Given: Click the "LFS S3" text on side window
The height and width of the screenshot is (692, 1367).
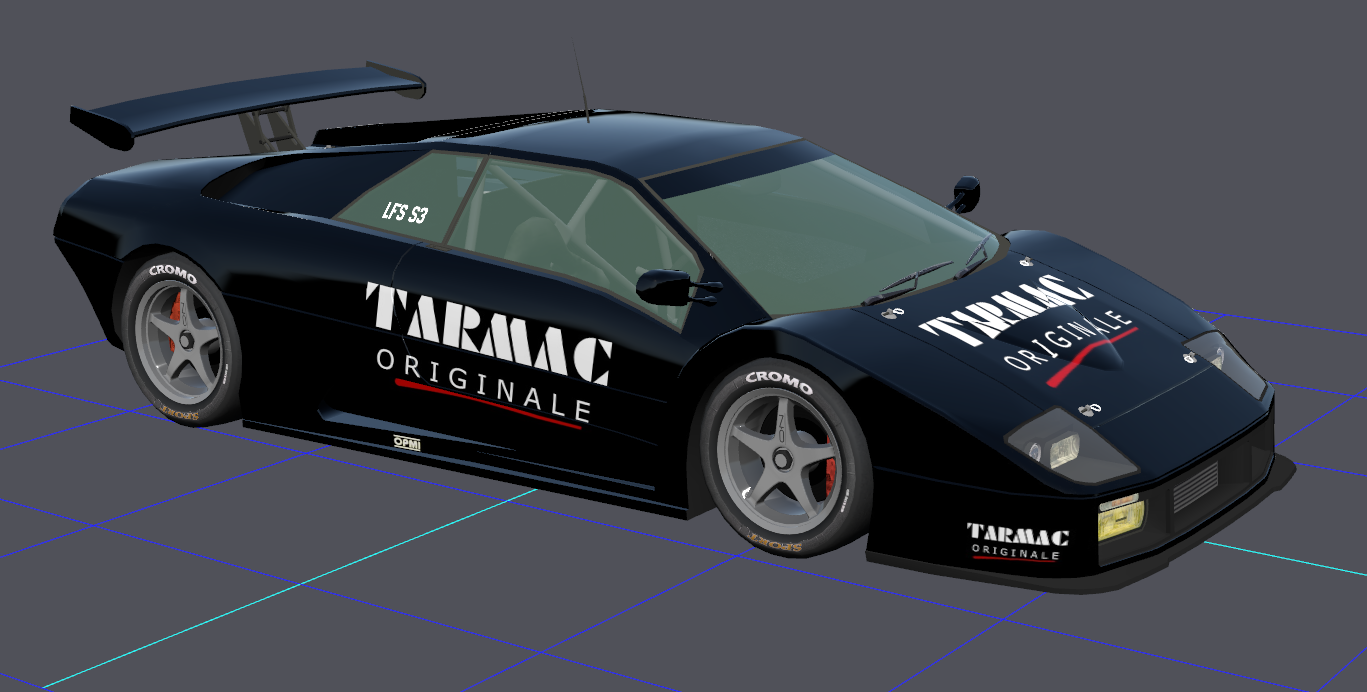Looking at the screenshot, I should pos(405,212).
